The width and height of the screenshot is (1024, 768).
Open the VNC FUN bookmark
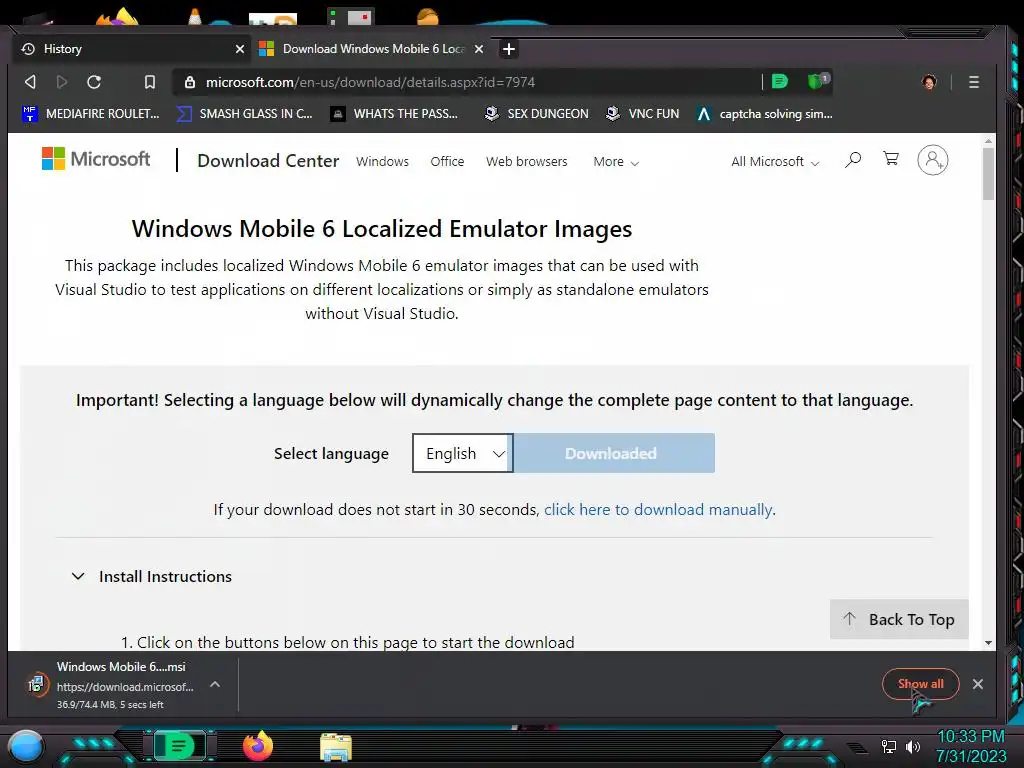pyautogui.click(x=642, y=114)
